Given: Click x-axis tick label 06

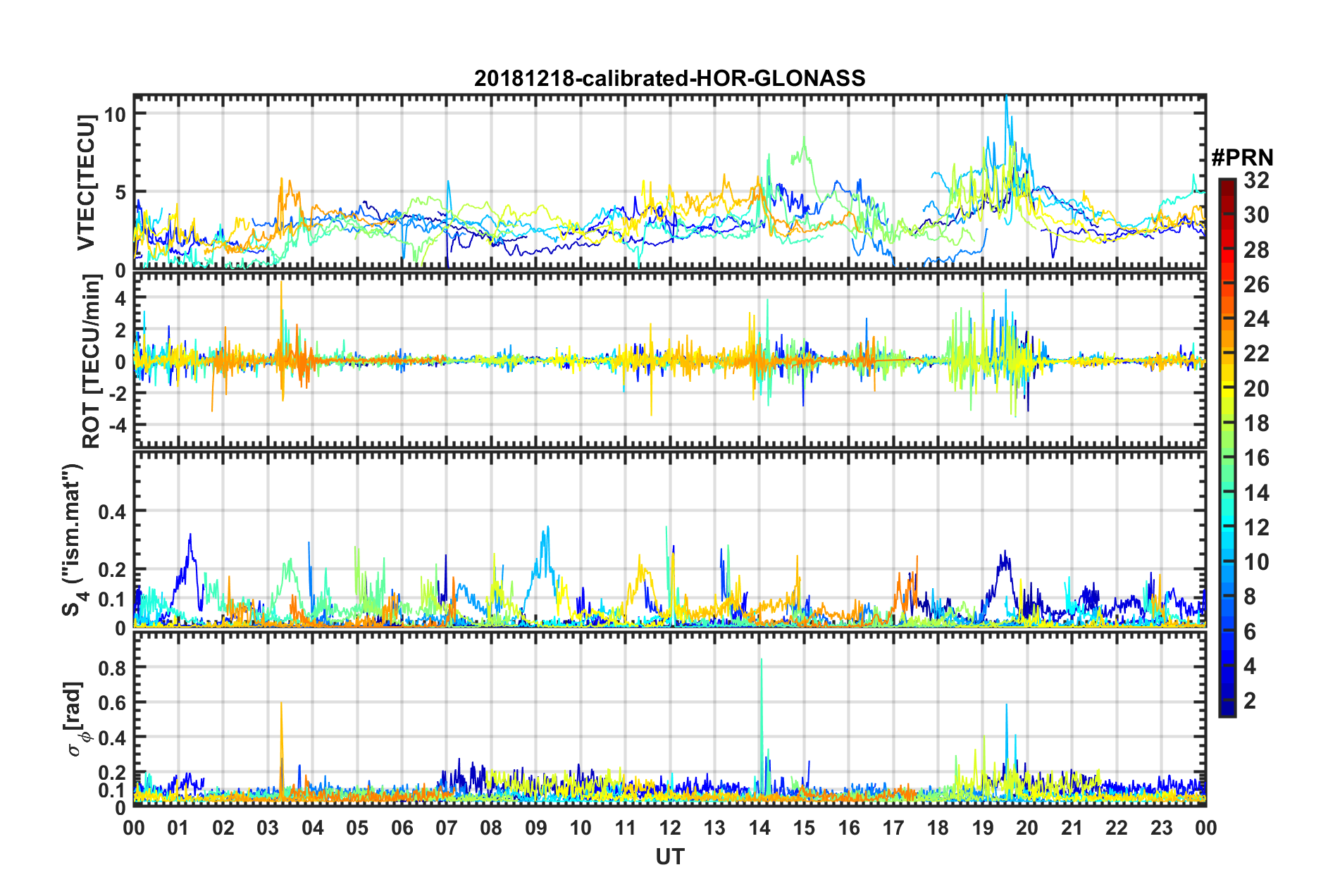Looking at the screenshot, I should (x=402, y=827).
